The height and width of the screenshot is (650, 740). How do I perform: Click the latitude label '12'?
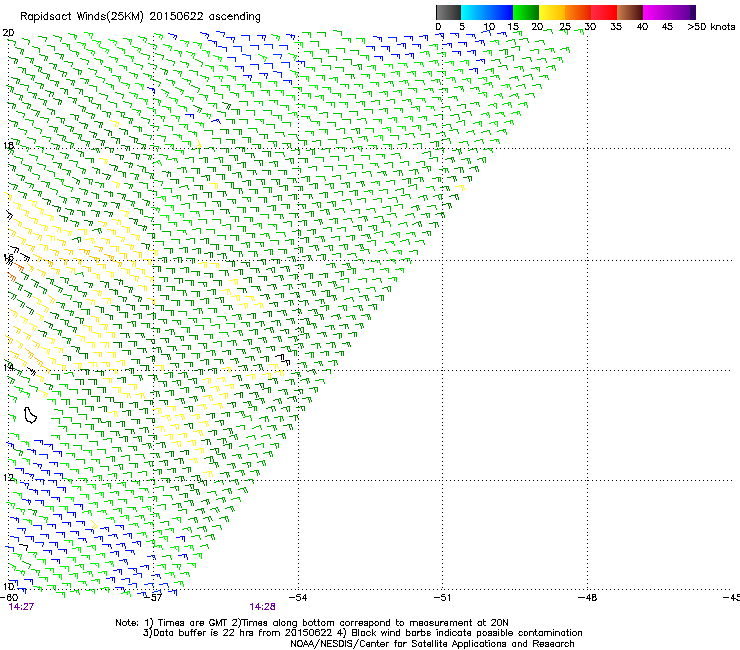point(8,477)
